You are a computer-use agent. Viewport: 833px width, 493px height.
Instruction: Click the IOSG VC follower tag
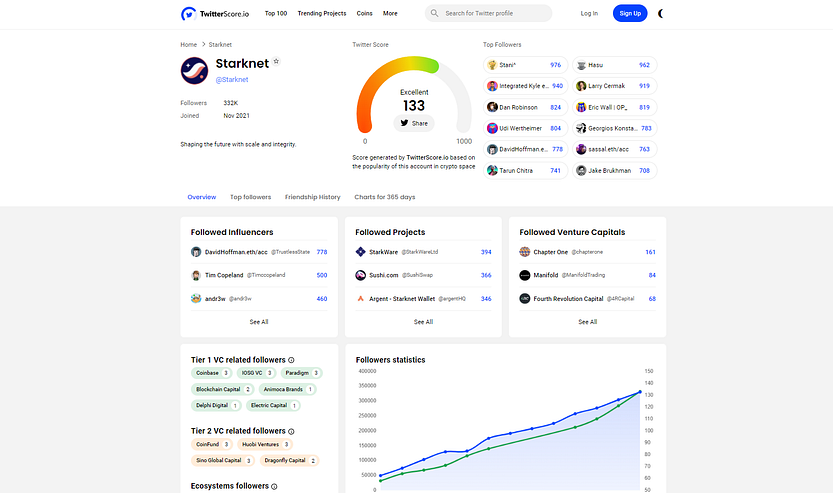(x=256, y=373)
